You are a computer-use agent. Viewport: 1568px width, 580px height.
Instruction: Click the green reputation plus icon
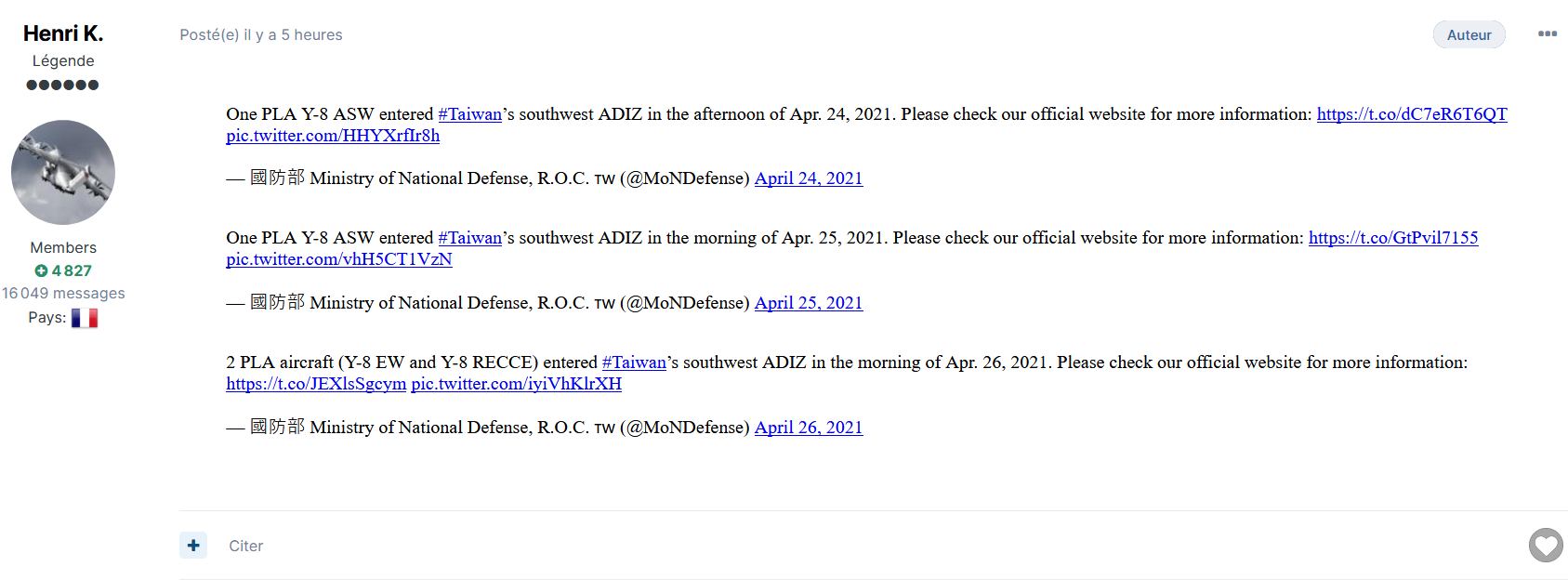pyautogui.click(x=41, y=270)
